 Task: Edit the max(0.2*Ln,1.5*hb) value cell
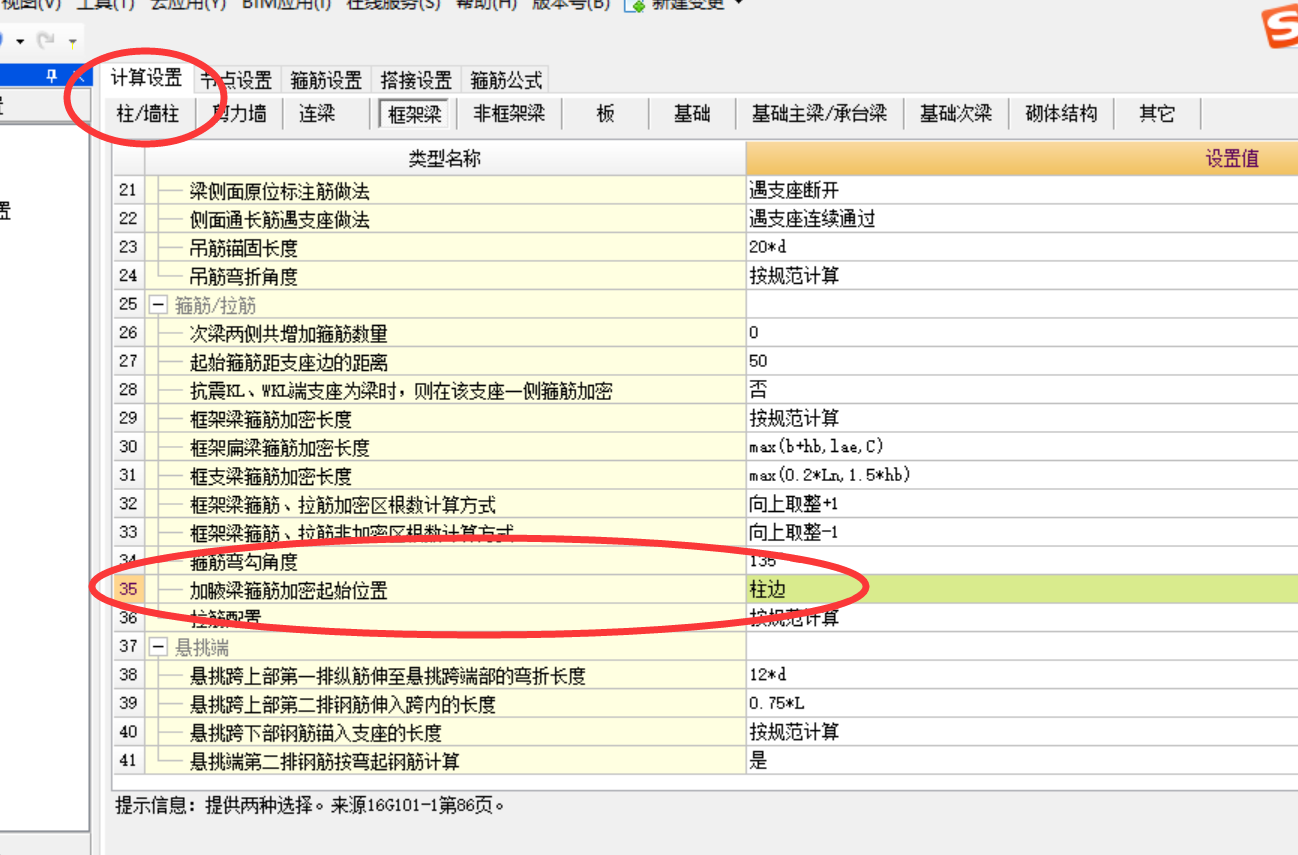[x=1022, y=476]
